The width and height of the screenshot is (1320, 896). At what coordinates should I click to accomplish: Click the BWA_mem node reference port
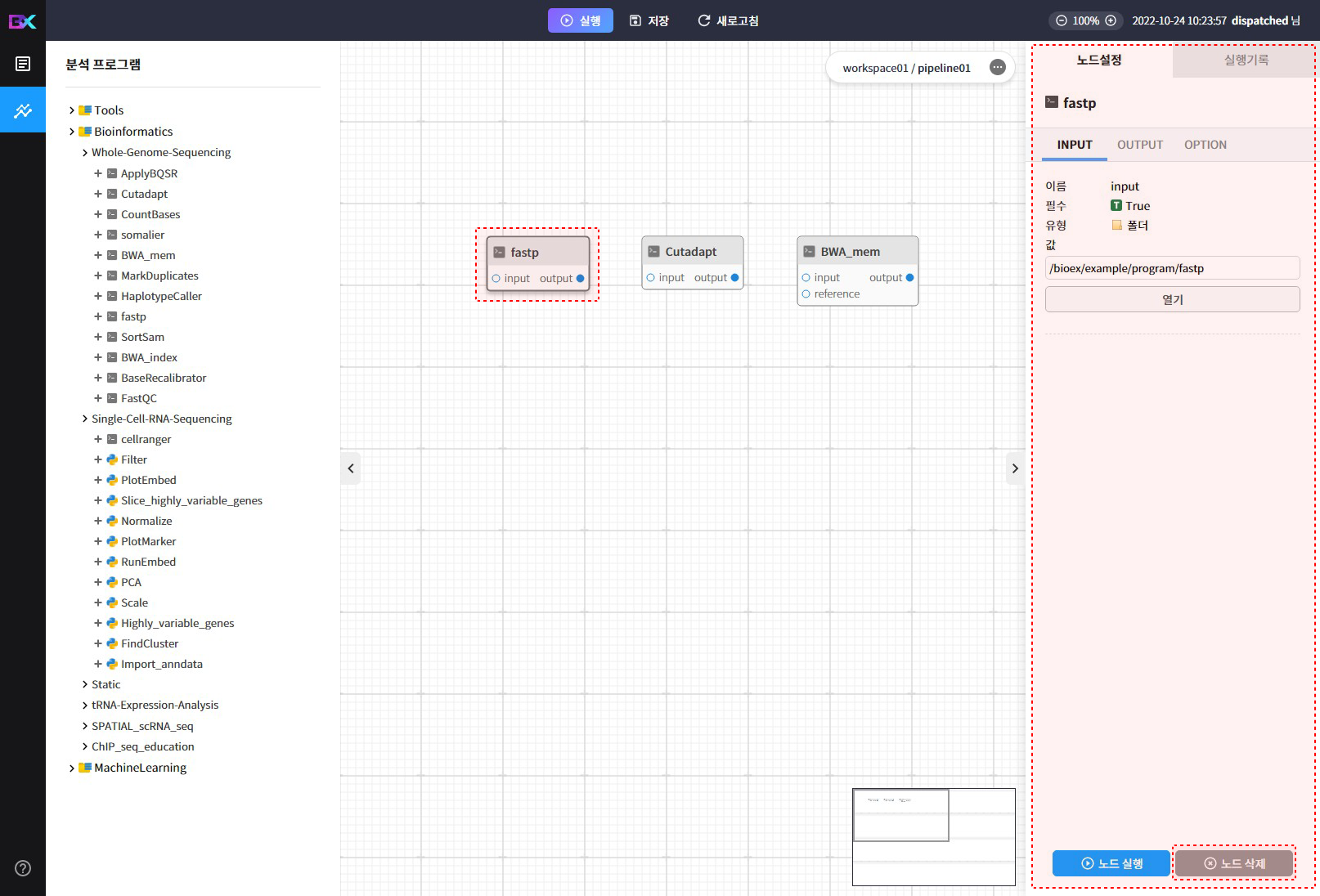coord(806,294)
